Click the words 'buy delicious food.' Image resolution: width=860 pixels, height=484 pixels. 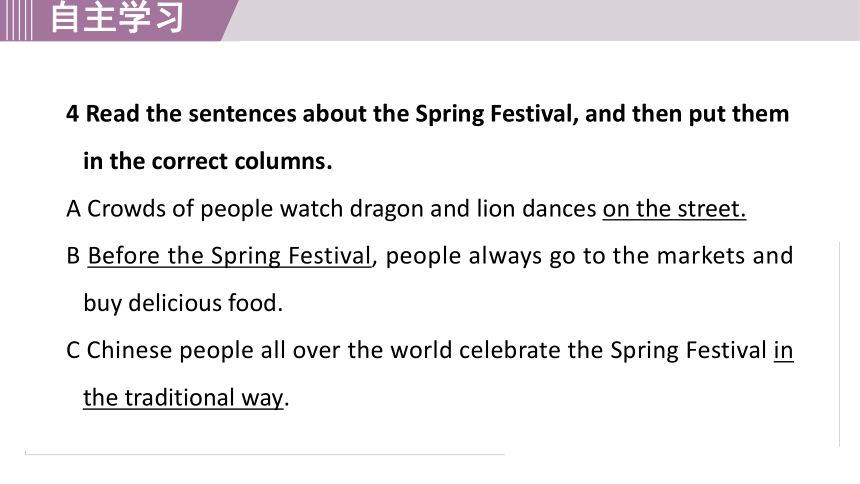point(183,303)
